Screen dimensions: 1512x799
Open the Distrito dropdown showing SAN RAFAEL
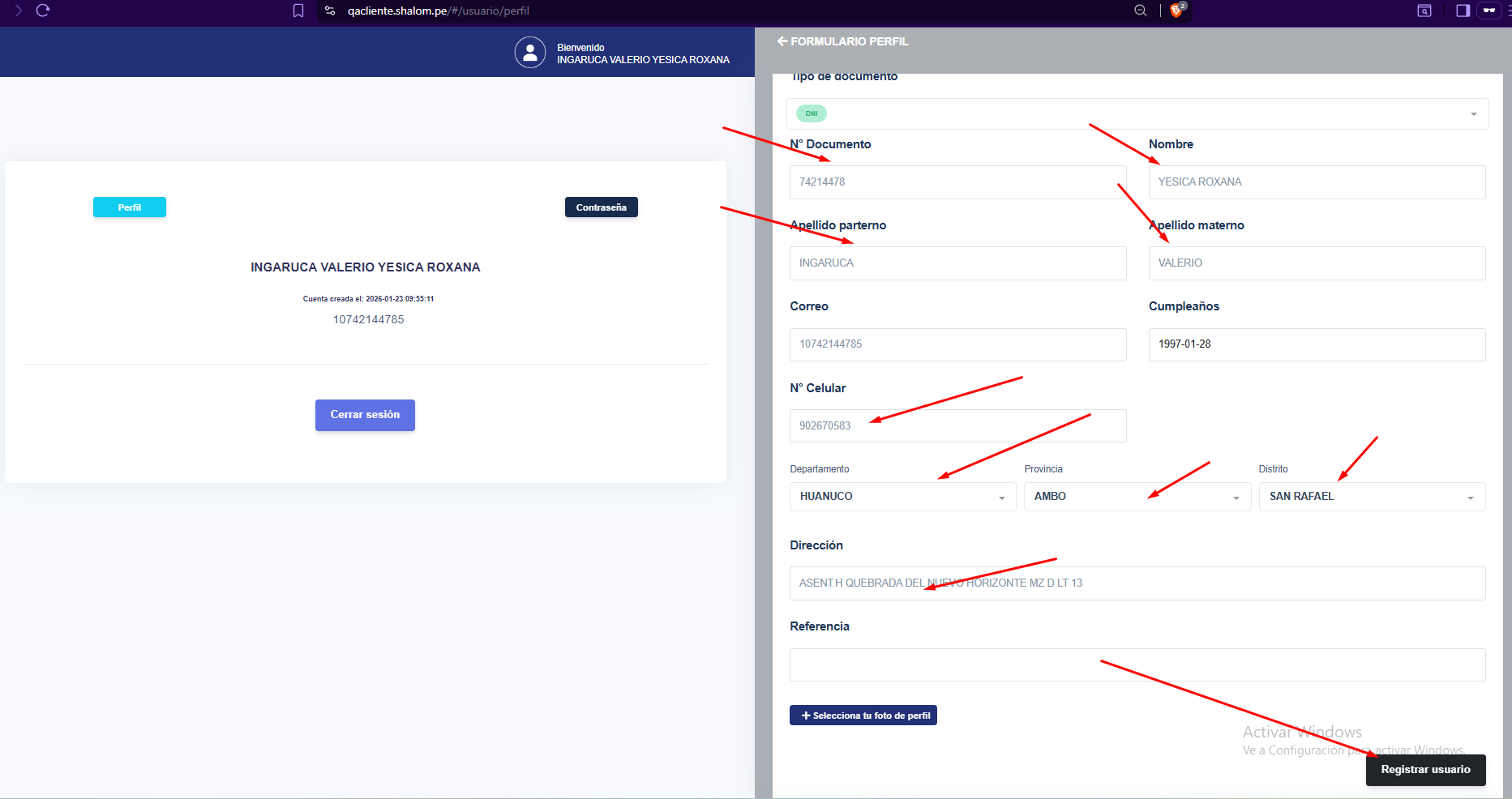[x=1372, y=497]
